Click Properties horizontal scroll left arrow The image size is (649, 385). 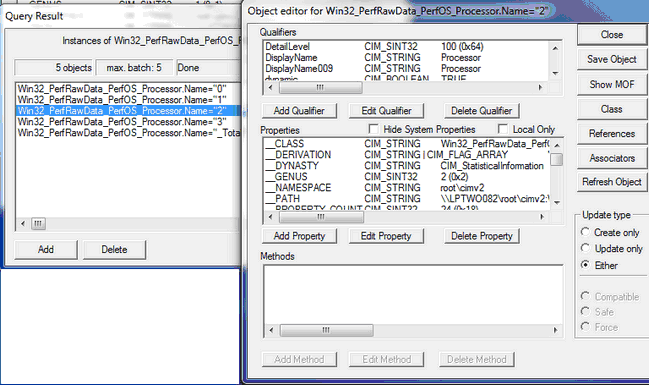[x=271, y=217]
